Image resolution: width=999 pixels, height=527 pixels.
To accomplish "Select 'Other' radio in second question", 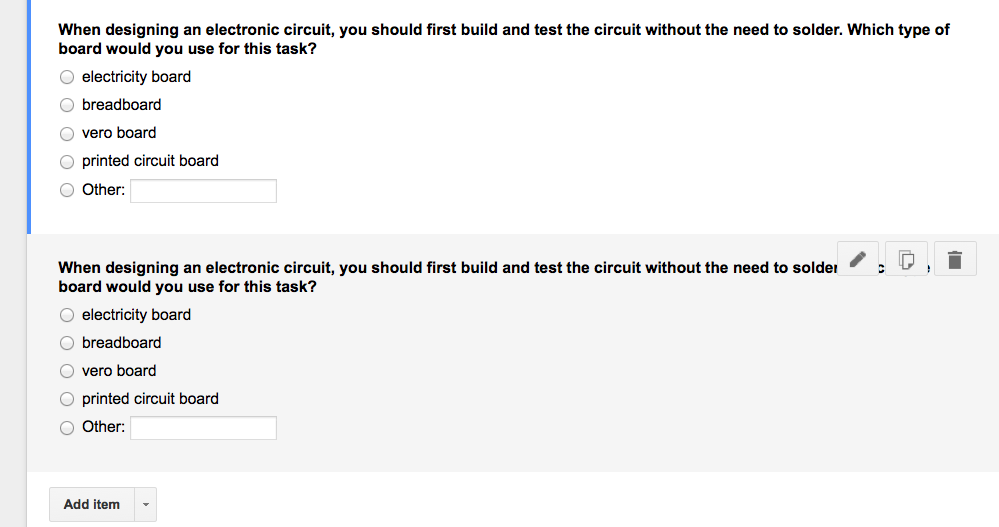I will point(67,428).
